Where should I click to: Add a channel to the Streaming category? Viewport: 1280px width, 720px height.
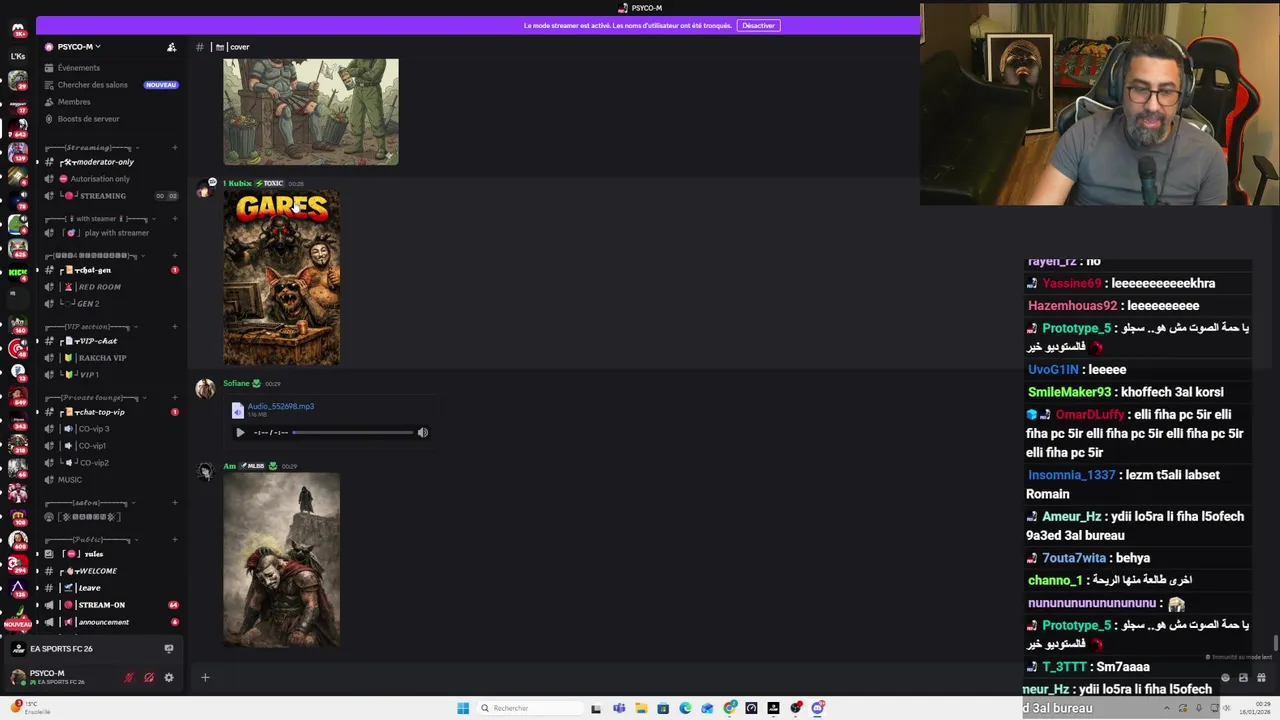[175, 148]
